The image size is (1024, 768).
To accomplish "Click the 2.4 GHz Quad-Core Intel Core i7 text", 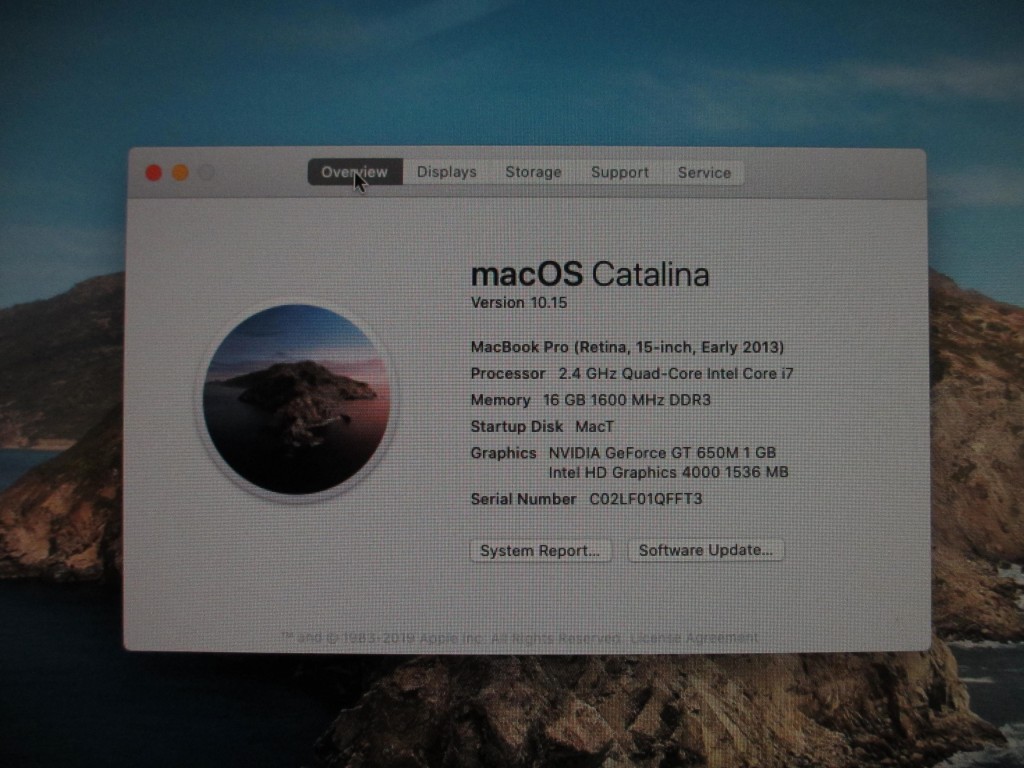I will click(676, 374).
